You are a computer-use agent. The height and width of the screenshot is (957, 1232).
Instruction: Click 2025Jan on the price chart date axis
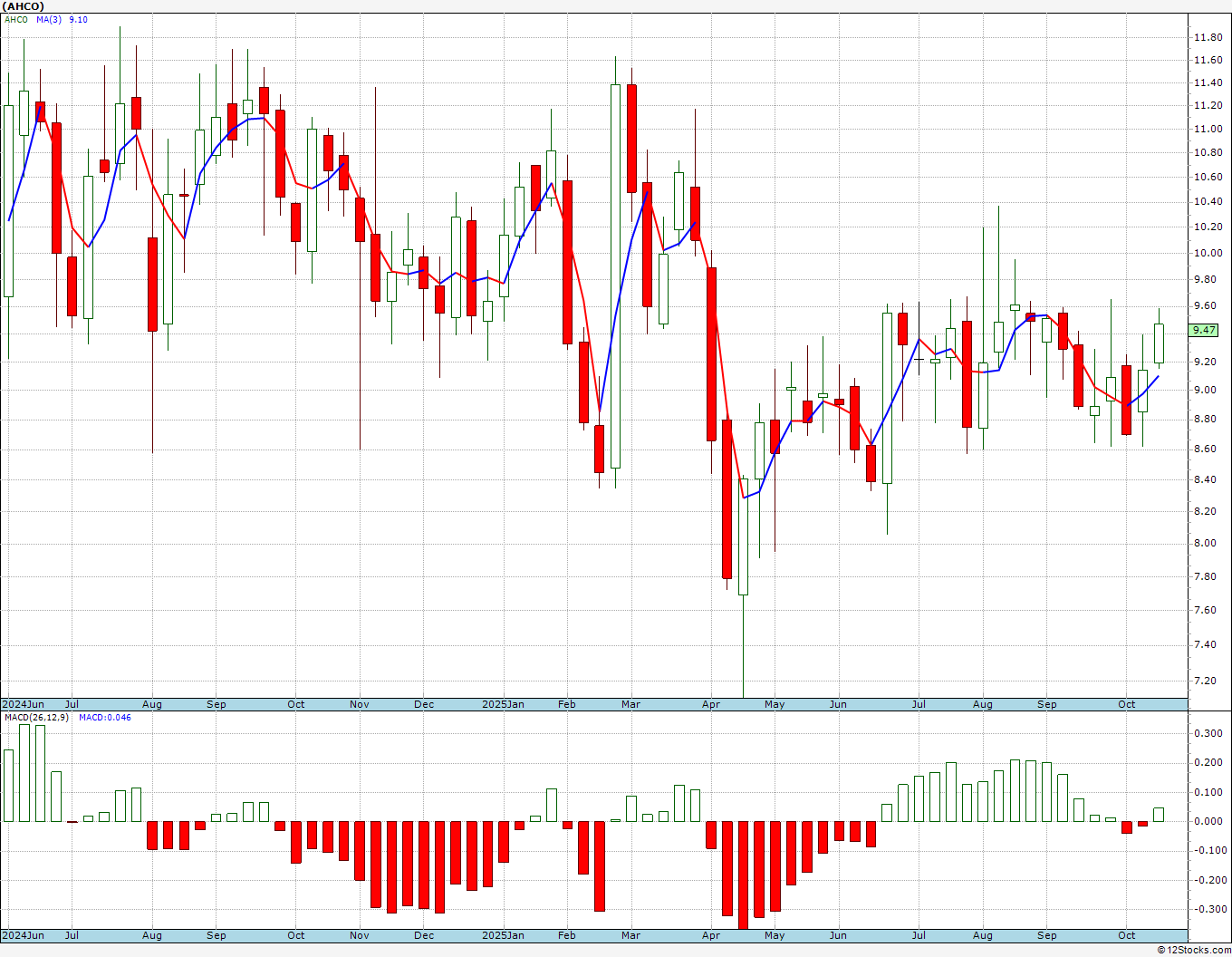503,704
